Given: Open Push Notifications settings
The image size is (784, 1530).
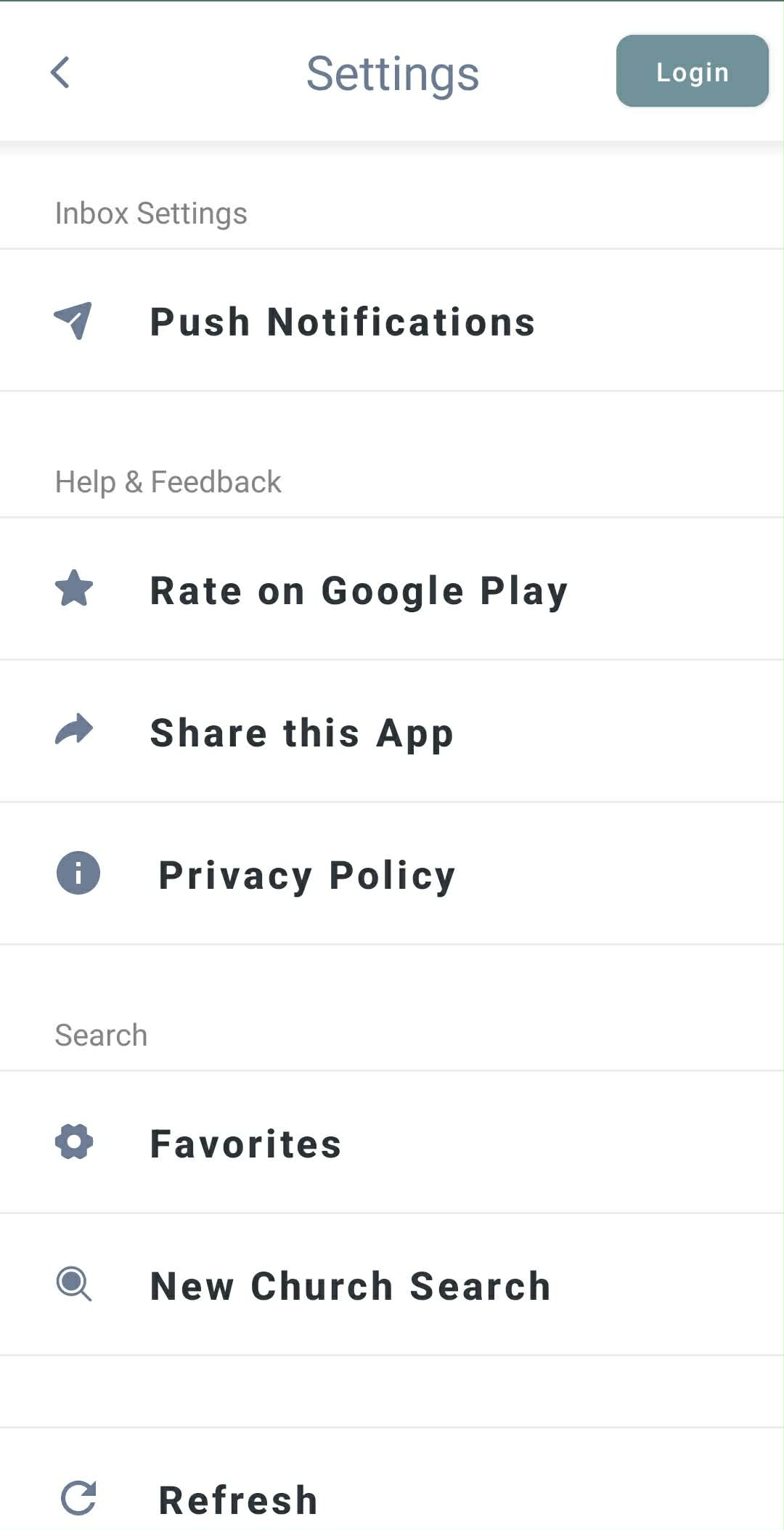Looking at the screenshot, I should click(x=343, y=322).
